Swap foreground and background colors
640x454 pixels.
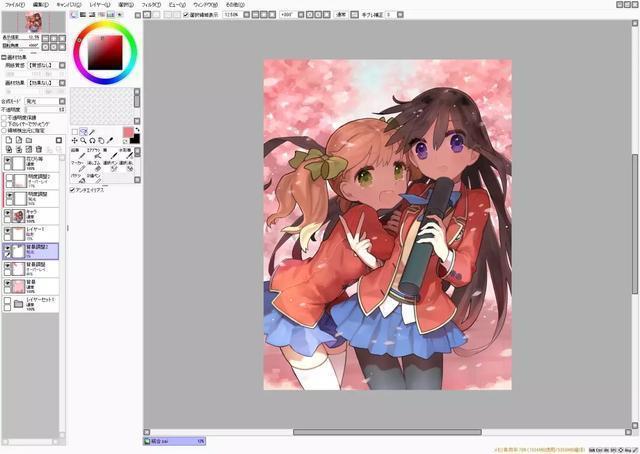pos(137,130)
